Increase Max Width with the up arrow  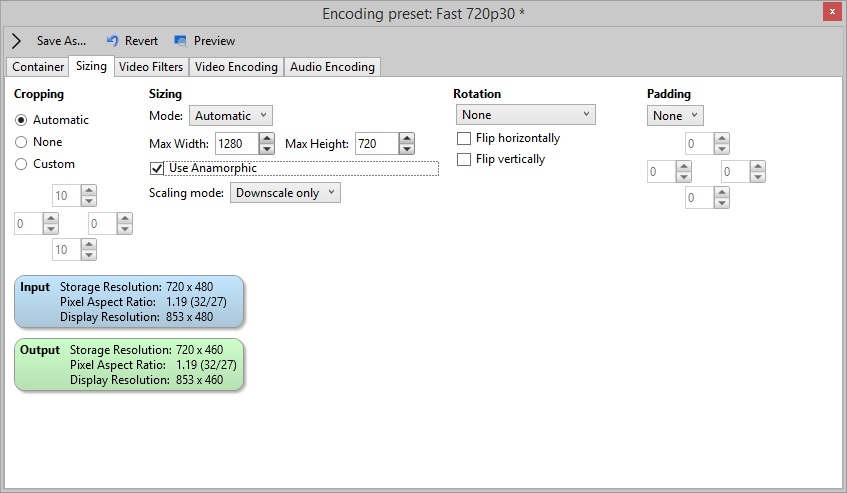266,138
